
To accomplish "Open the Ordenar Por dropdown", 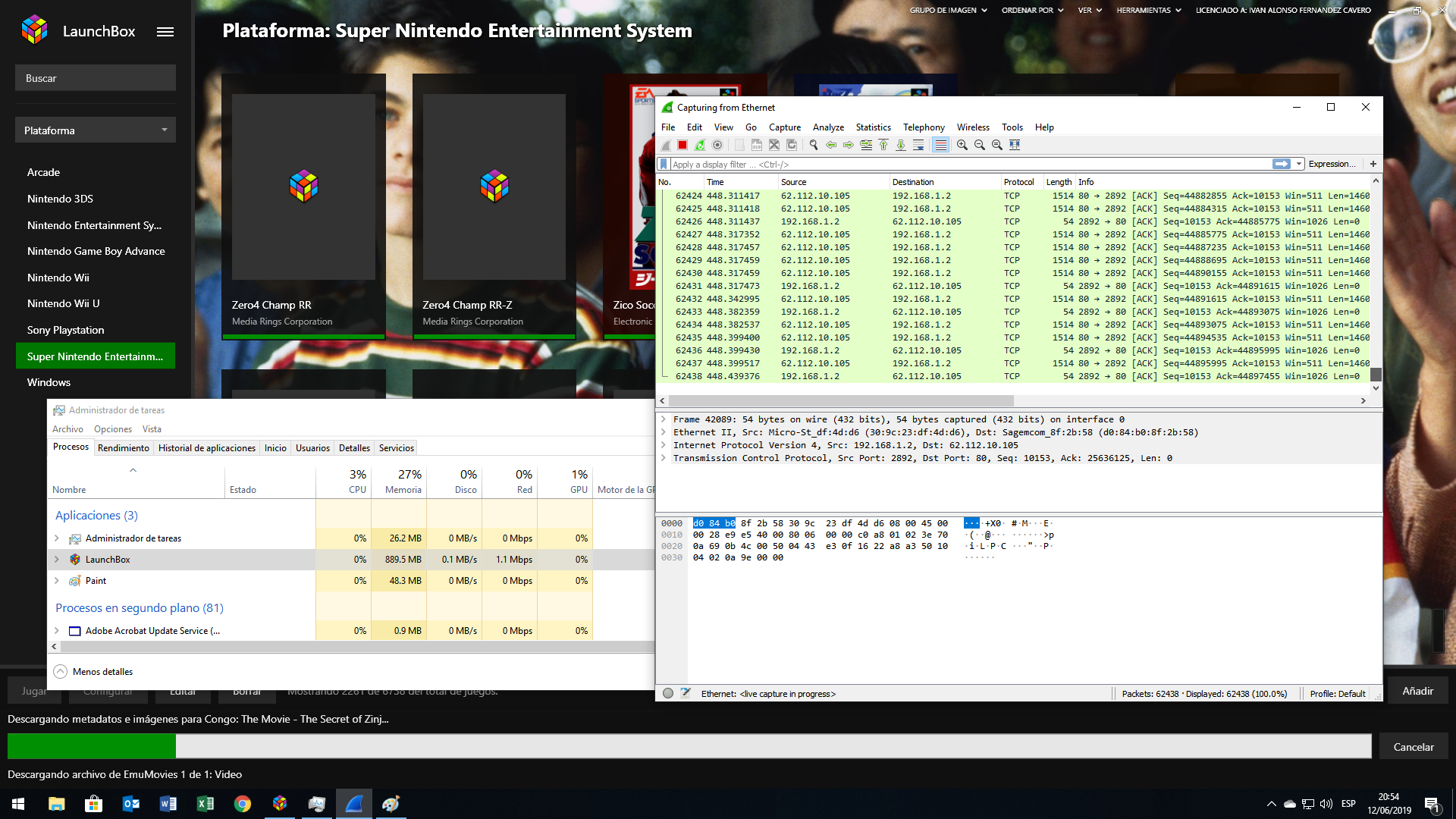I will (x=1032, y=11).
